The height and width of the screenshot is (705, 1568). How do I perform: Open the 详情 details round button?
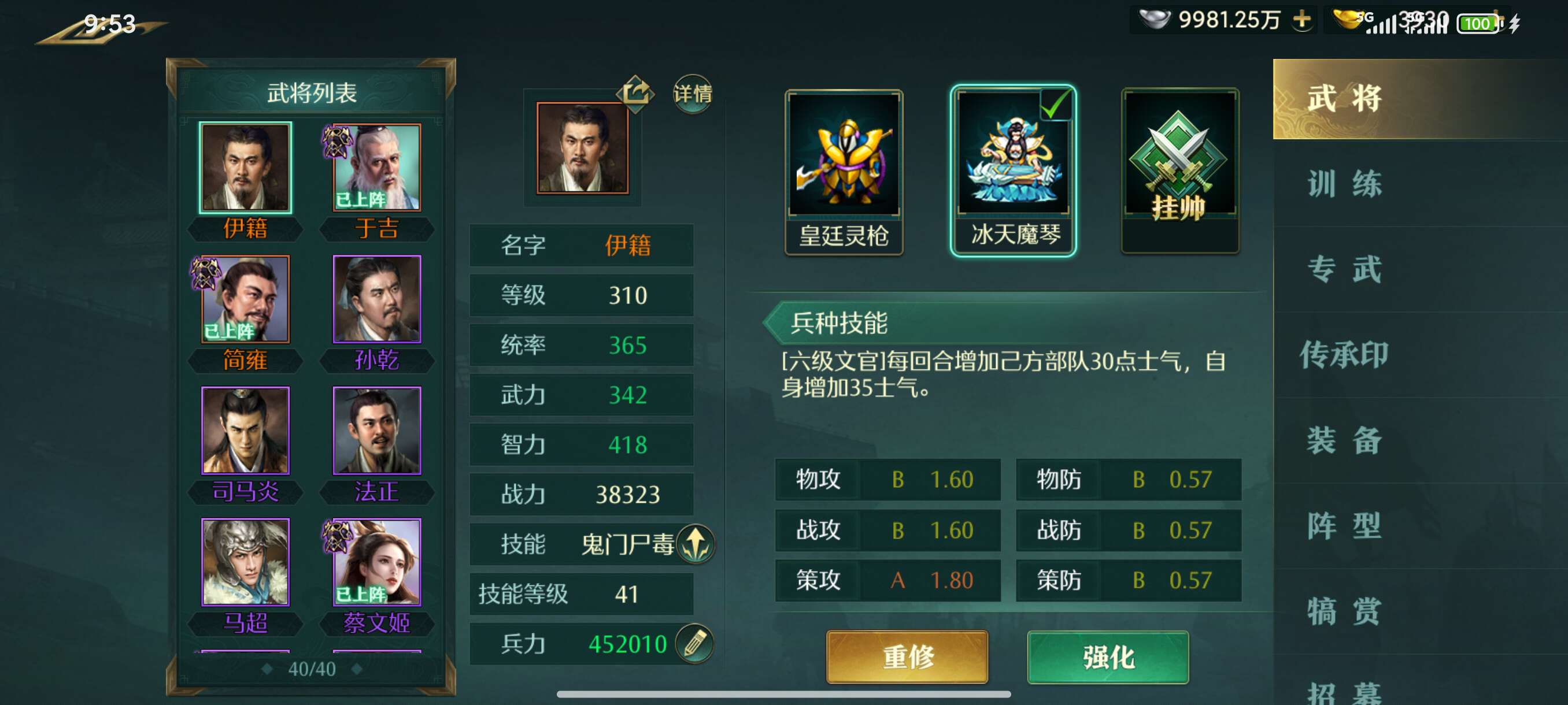click(x=693, y=94)
